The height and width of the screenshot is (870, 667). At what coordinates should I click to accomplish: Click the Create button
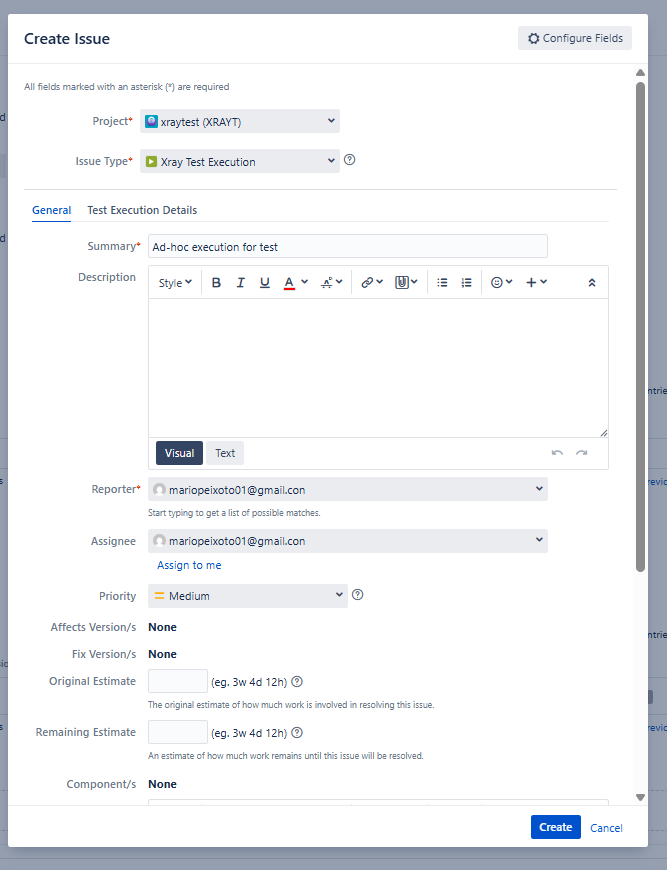coord(555,827)
